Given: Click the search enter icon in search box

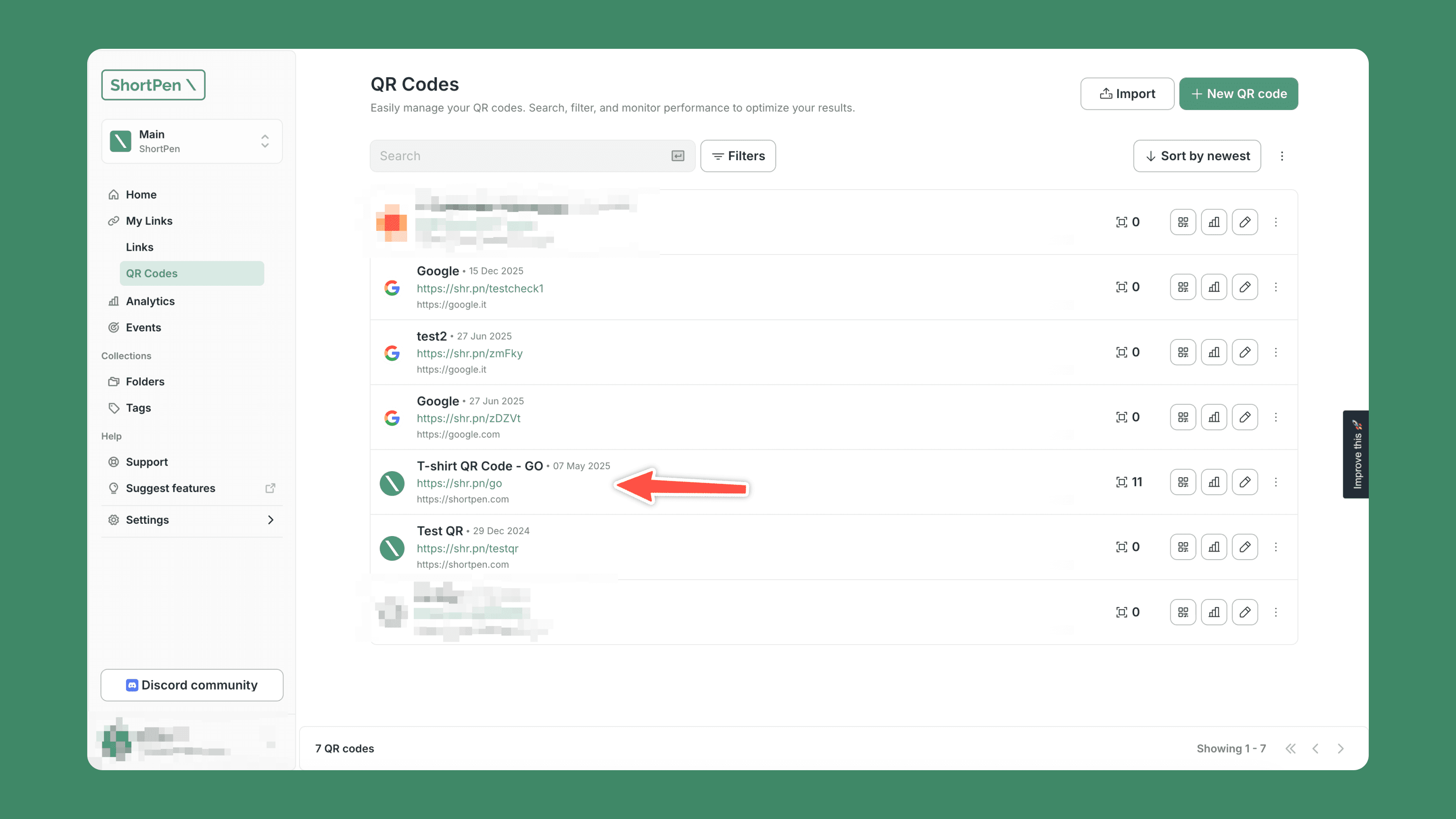Looking at the screenshot, I should 678,156.
